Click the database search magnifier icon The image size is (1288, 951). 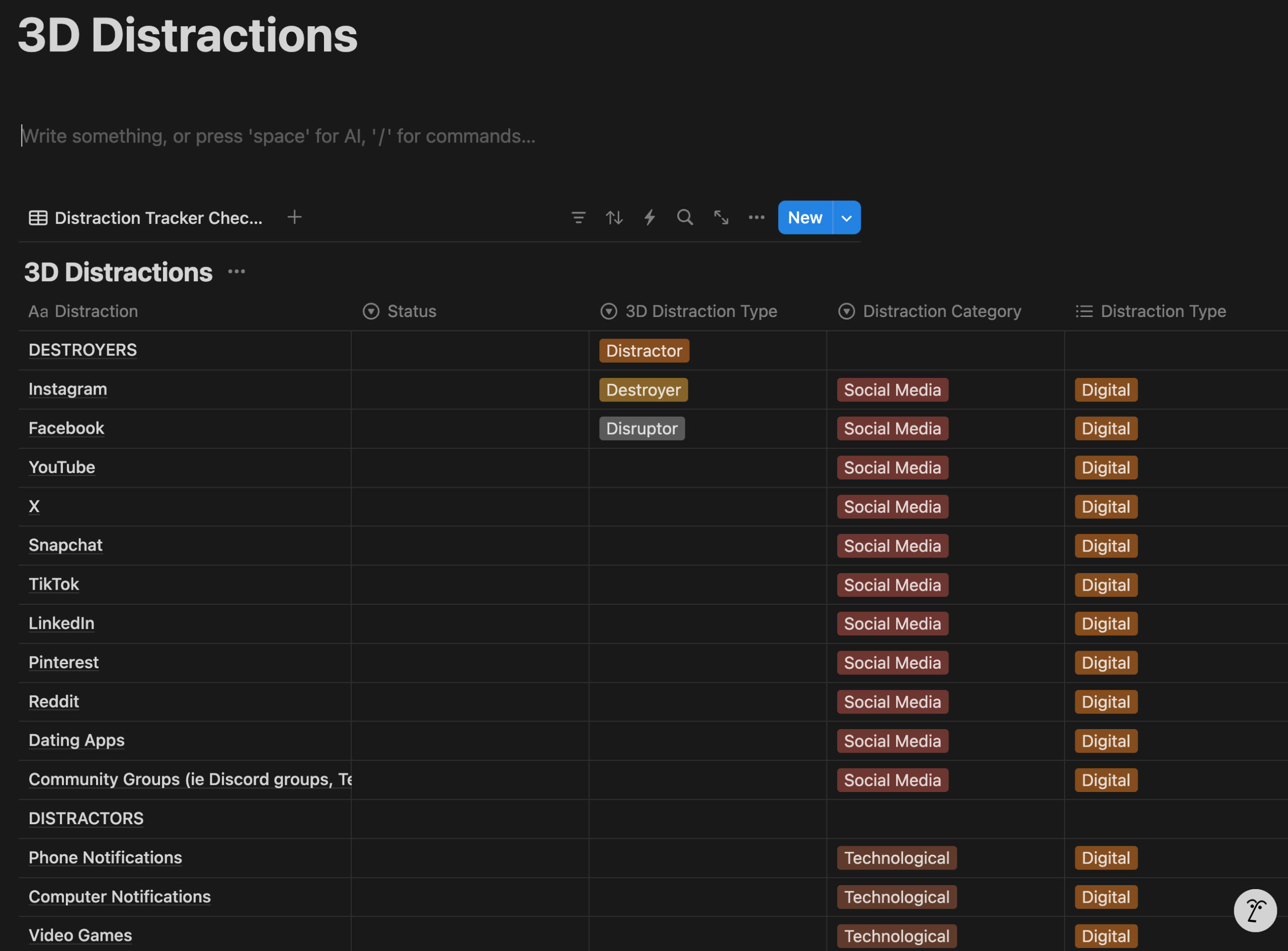684,217
